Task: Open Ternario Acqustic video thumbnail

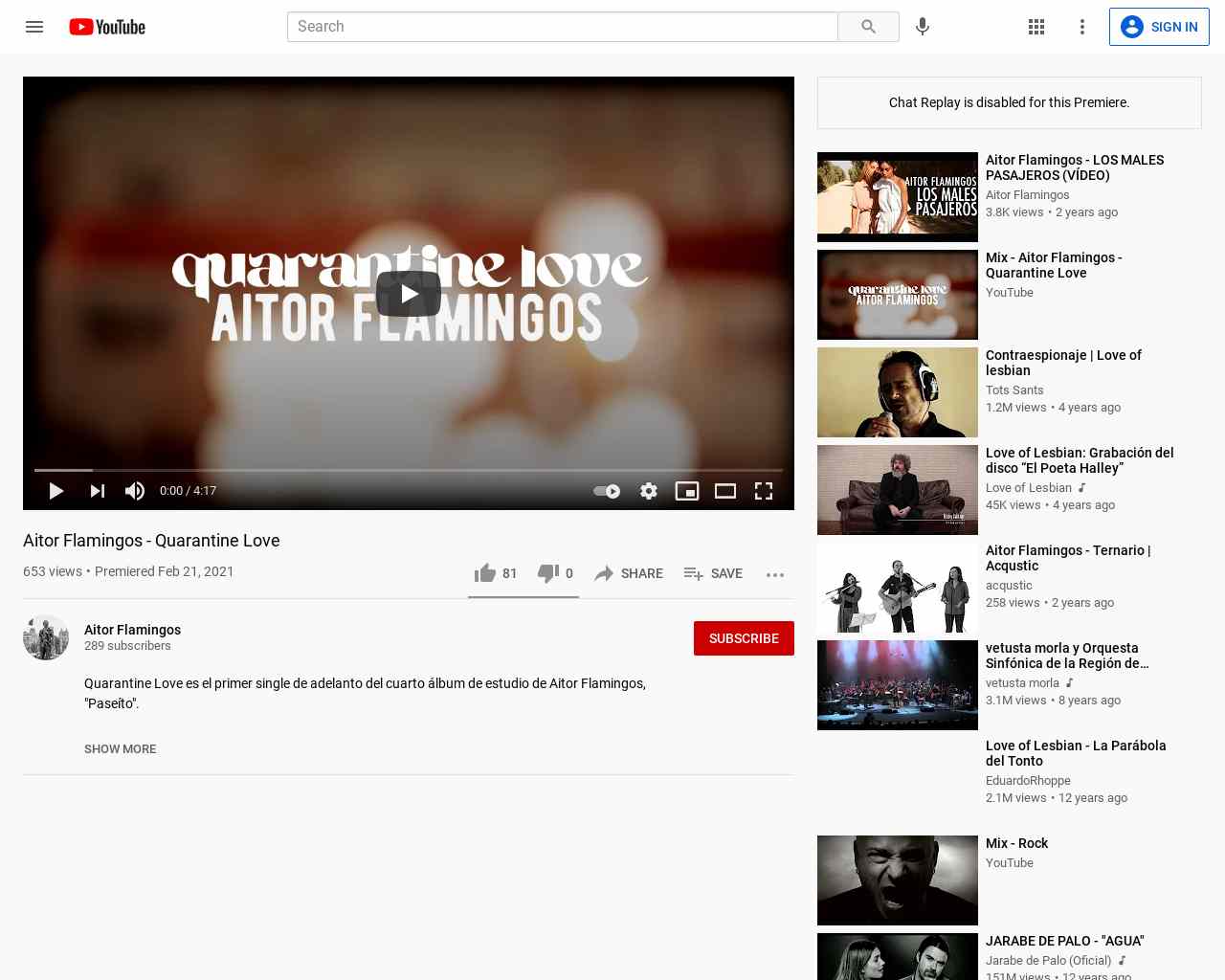Action: coord(898,588)
